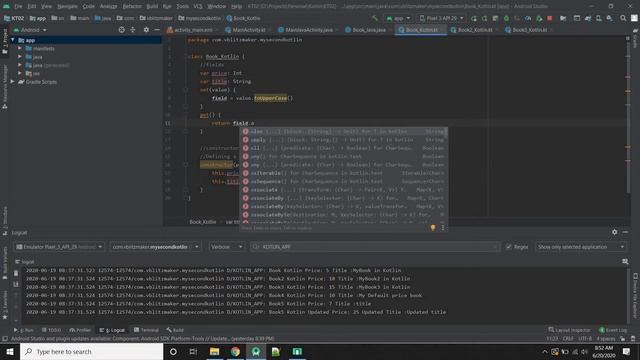Select the 'associateBy {...}' completion suggestion
Viewport: 640px width, 360px height.
(343, 198)
